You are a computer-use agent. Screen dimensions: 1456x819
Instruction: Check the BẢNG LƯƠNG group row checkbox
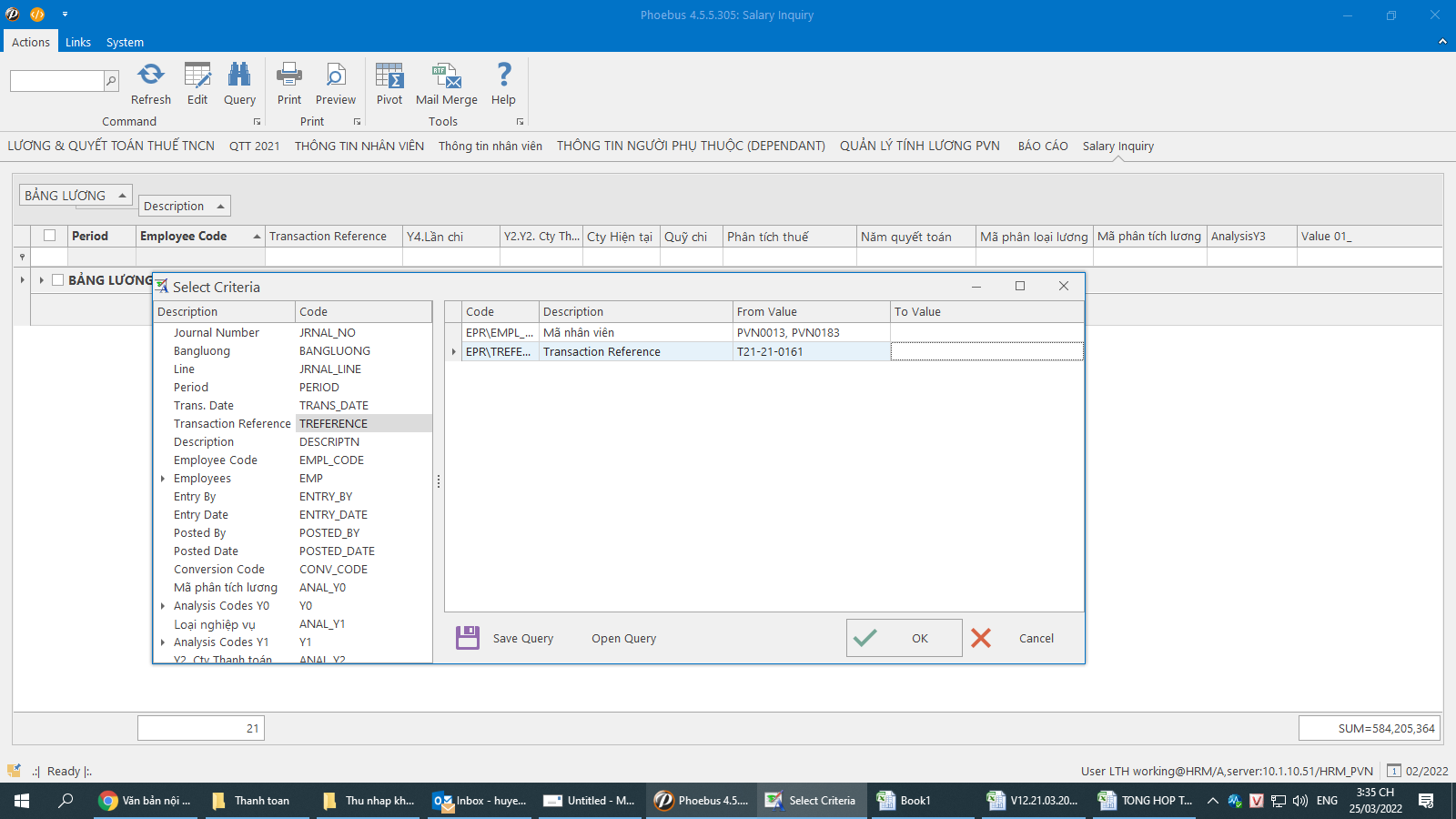point(58,280)
